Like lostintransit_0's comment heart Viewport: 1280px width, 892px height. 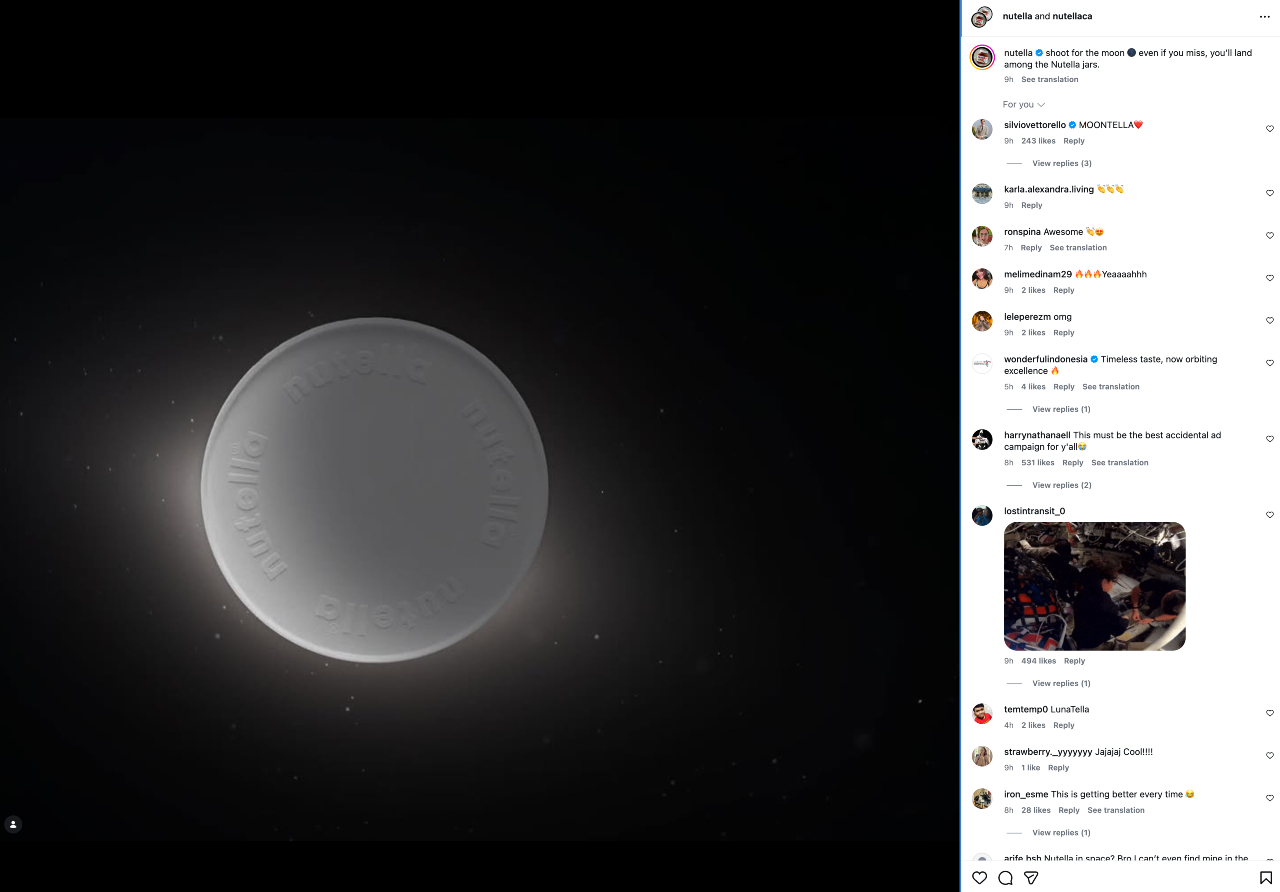click(1270, 515)
